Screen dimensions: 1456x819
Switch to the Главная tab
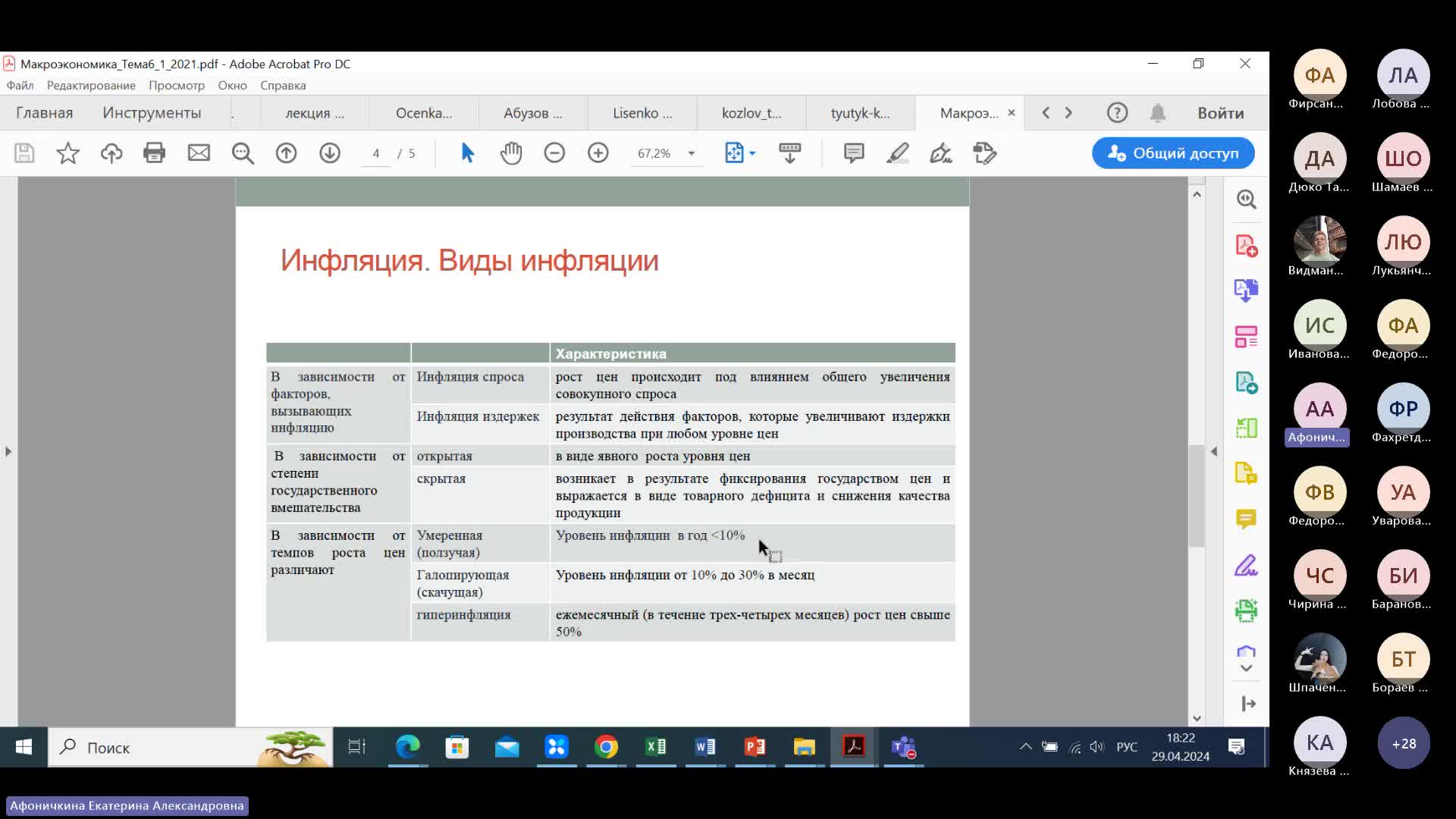[45, 113]
